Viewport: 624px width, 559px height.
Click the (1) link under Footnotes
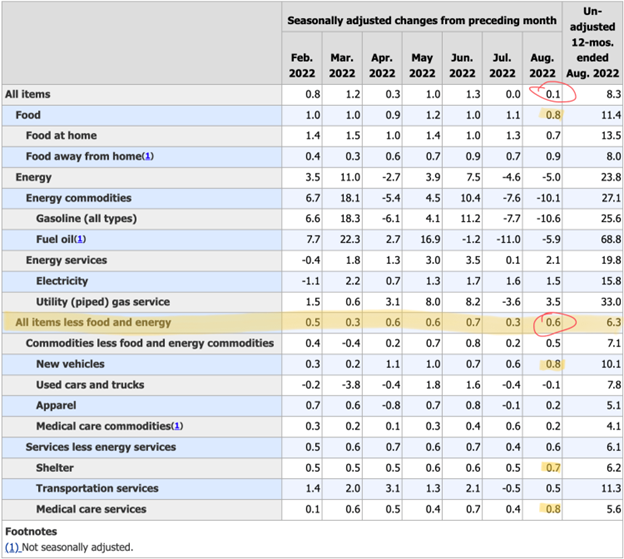pyautogui.click(x=14, y=547)
